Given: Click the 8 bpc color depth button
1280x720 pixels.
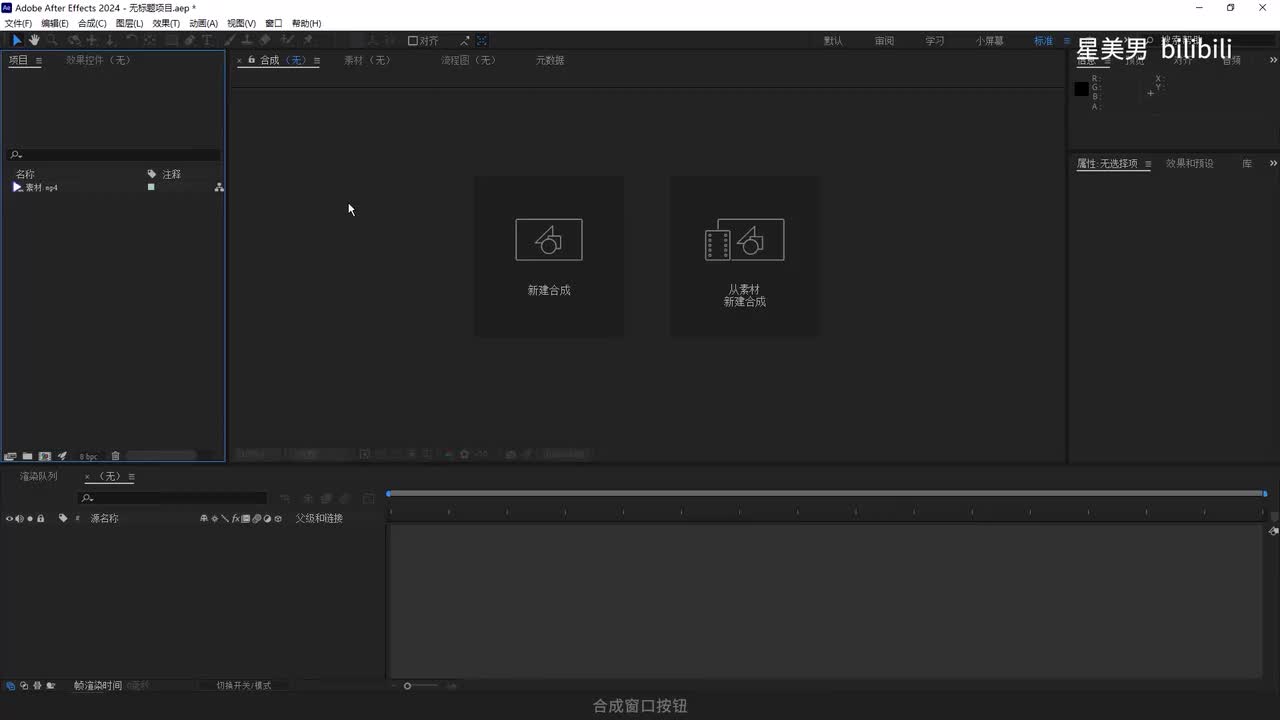Looking at the screenshot, I should pos(88,457).
